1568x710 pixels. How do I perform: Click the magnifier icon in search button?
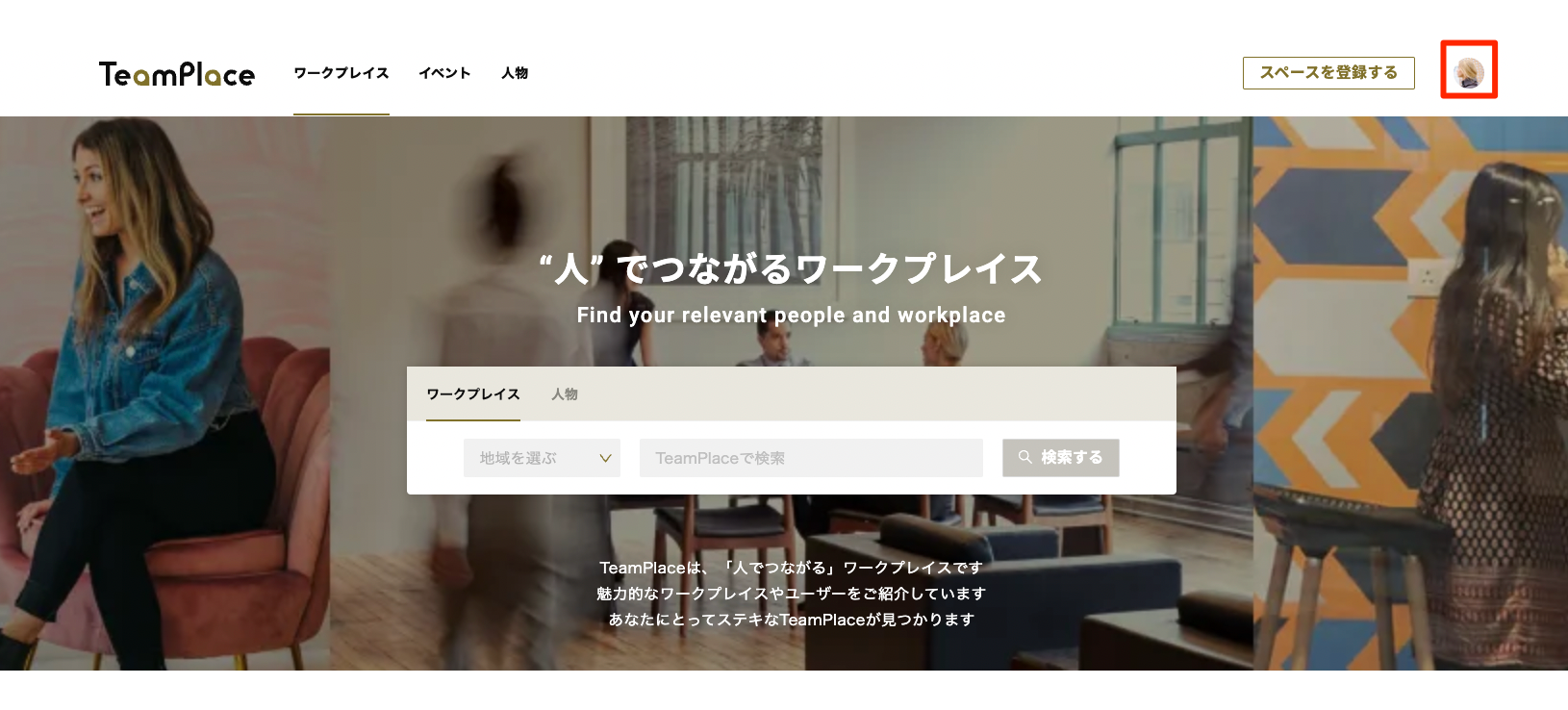[1025, 457]
